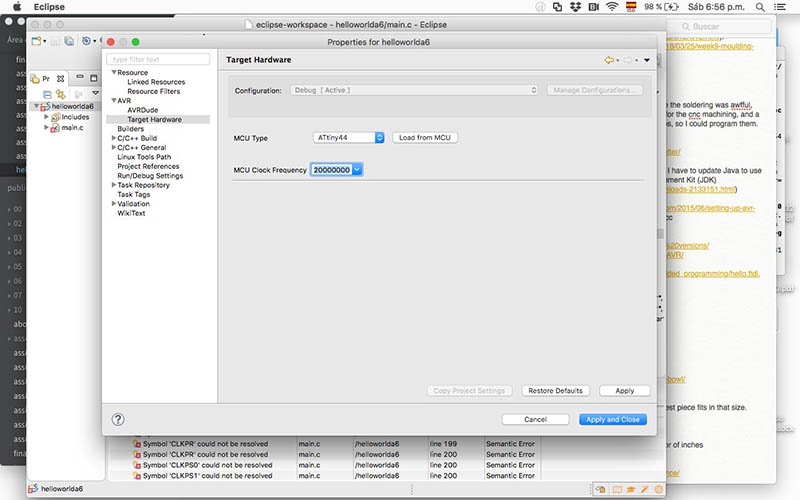Select WikiText page
This screenshot has height=500, width=800.
[131, 213]
